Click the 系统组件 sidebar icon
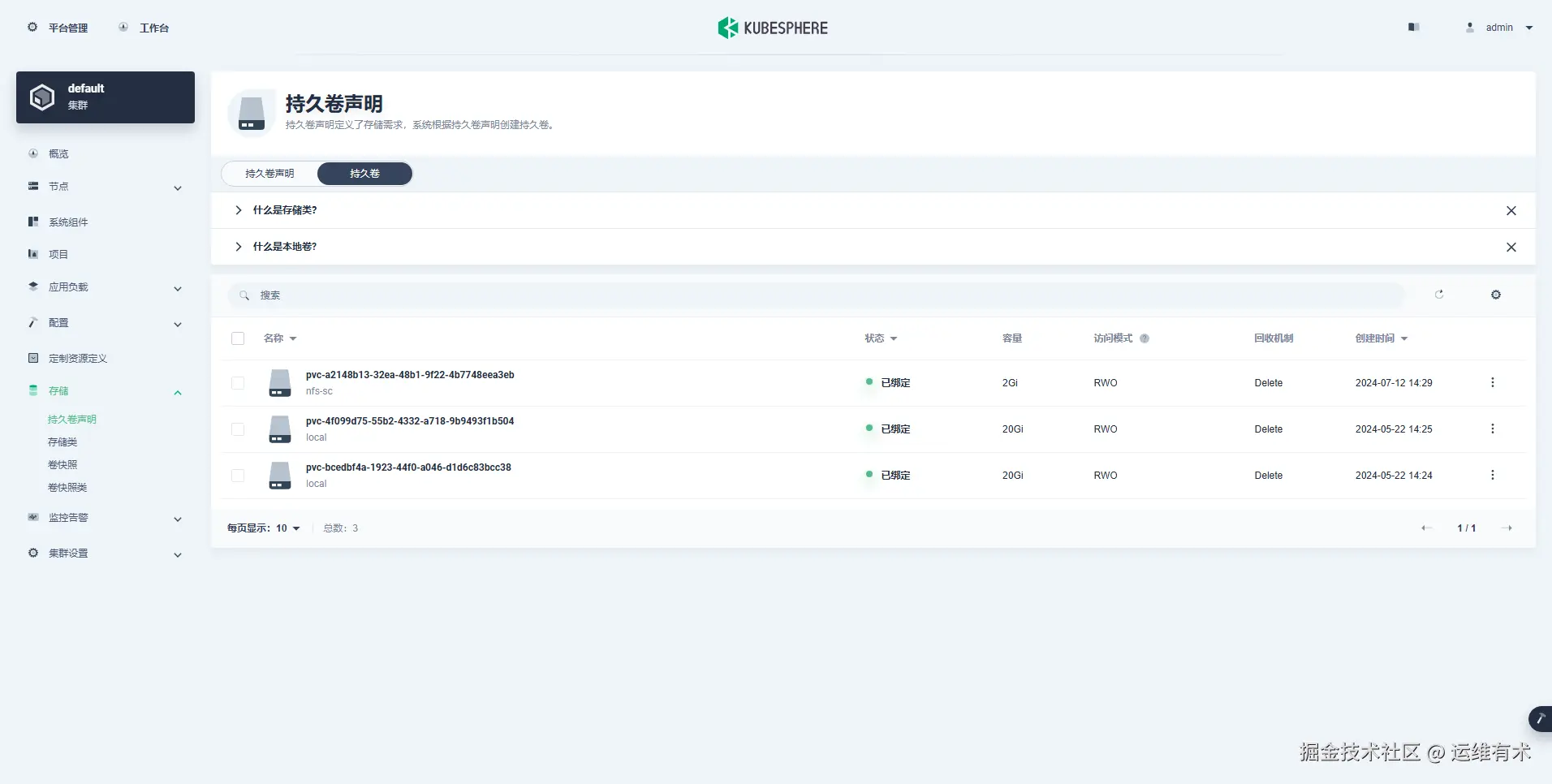 pyautogui.click(x=33, y=222)
